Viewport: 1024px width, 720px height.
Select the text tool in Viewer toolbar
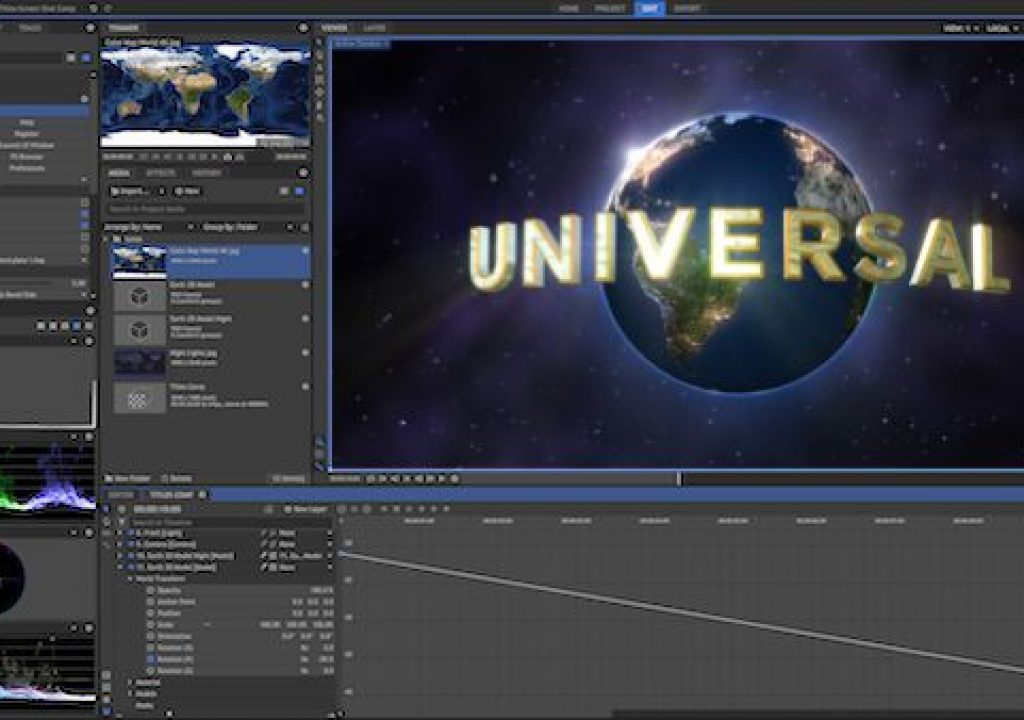(x=319, y=67)
